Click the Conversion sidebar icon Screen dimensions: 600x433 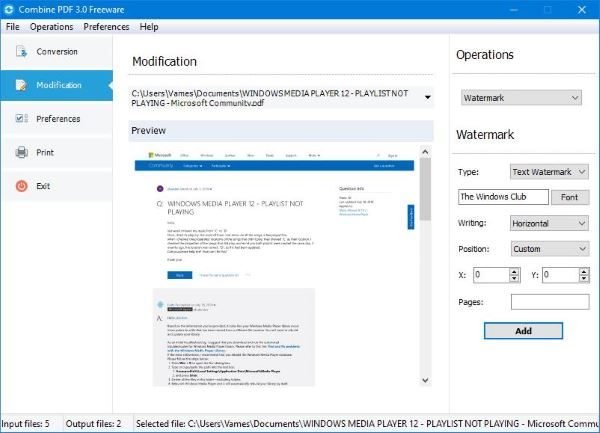pos(21,52)
